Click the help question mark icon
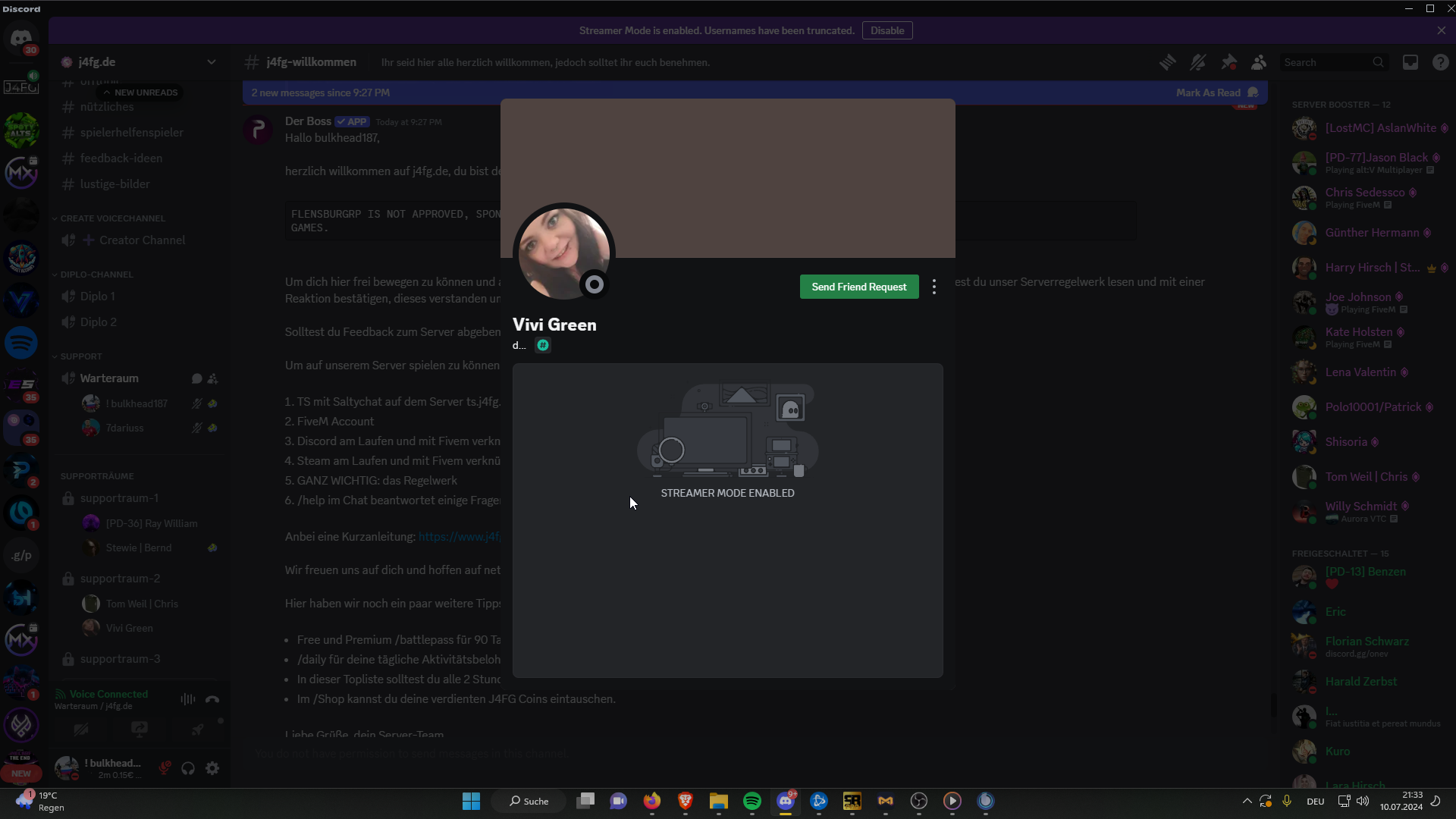This screenshot has width=1456, height=819. pos(1440,63)
